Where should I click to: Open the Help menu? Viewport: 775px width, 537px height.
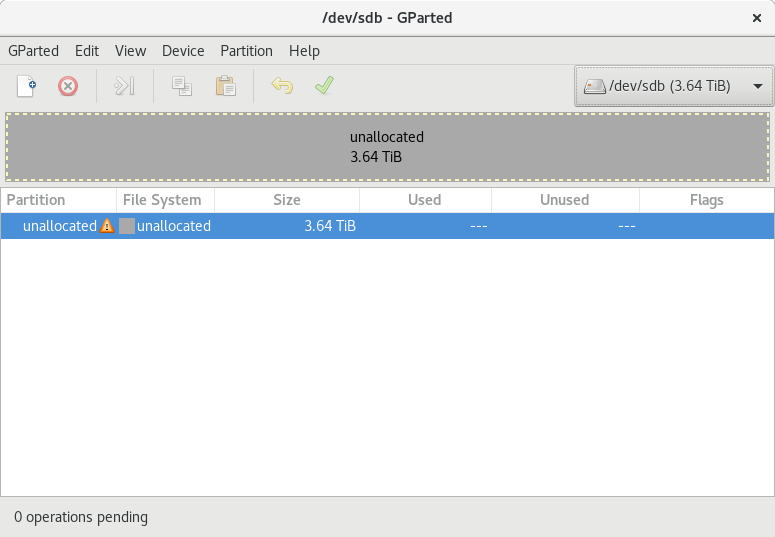tap(304, 51)
